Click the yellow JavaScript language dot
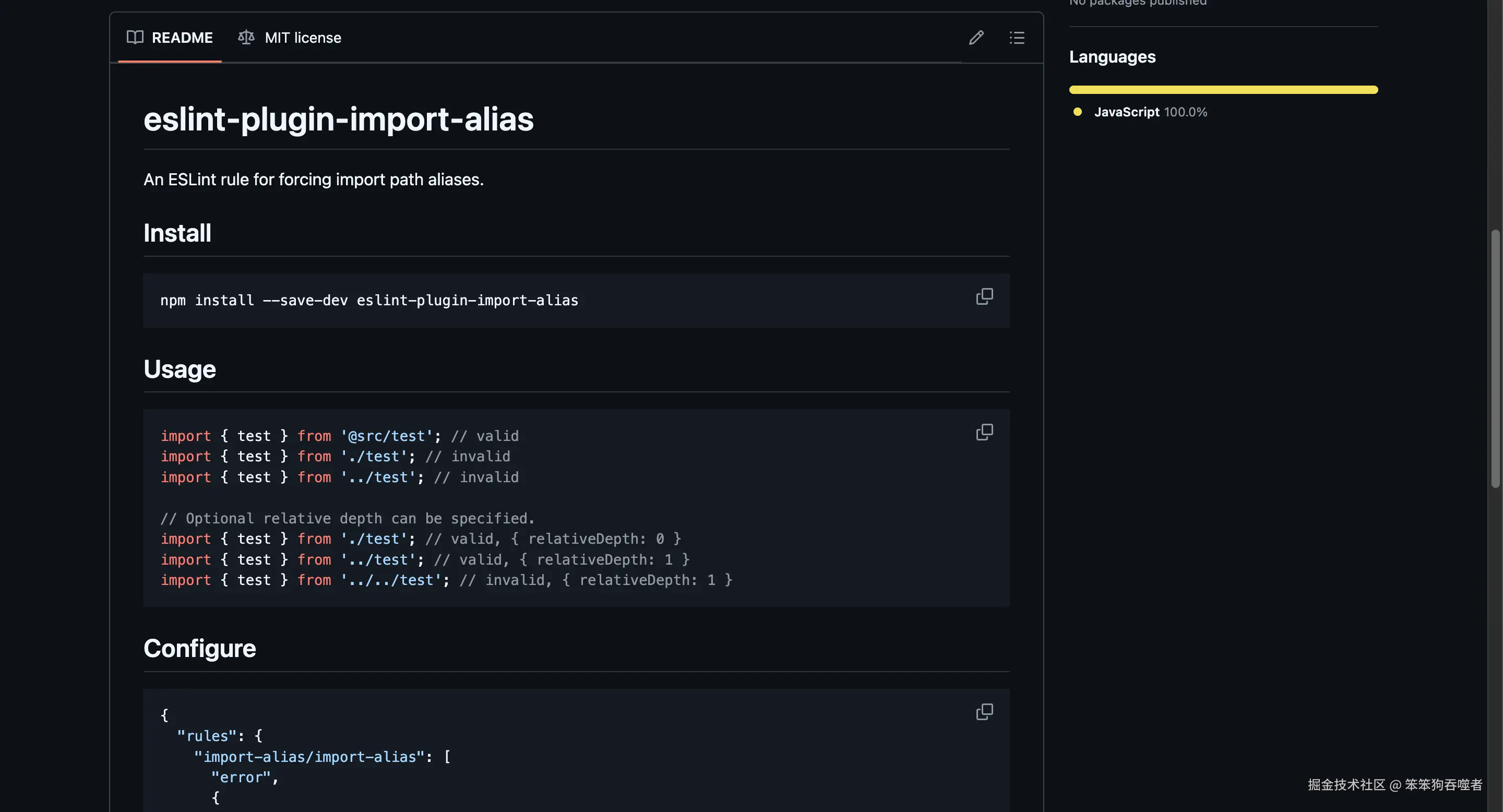 (1078, 112)
